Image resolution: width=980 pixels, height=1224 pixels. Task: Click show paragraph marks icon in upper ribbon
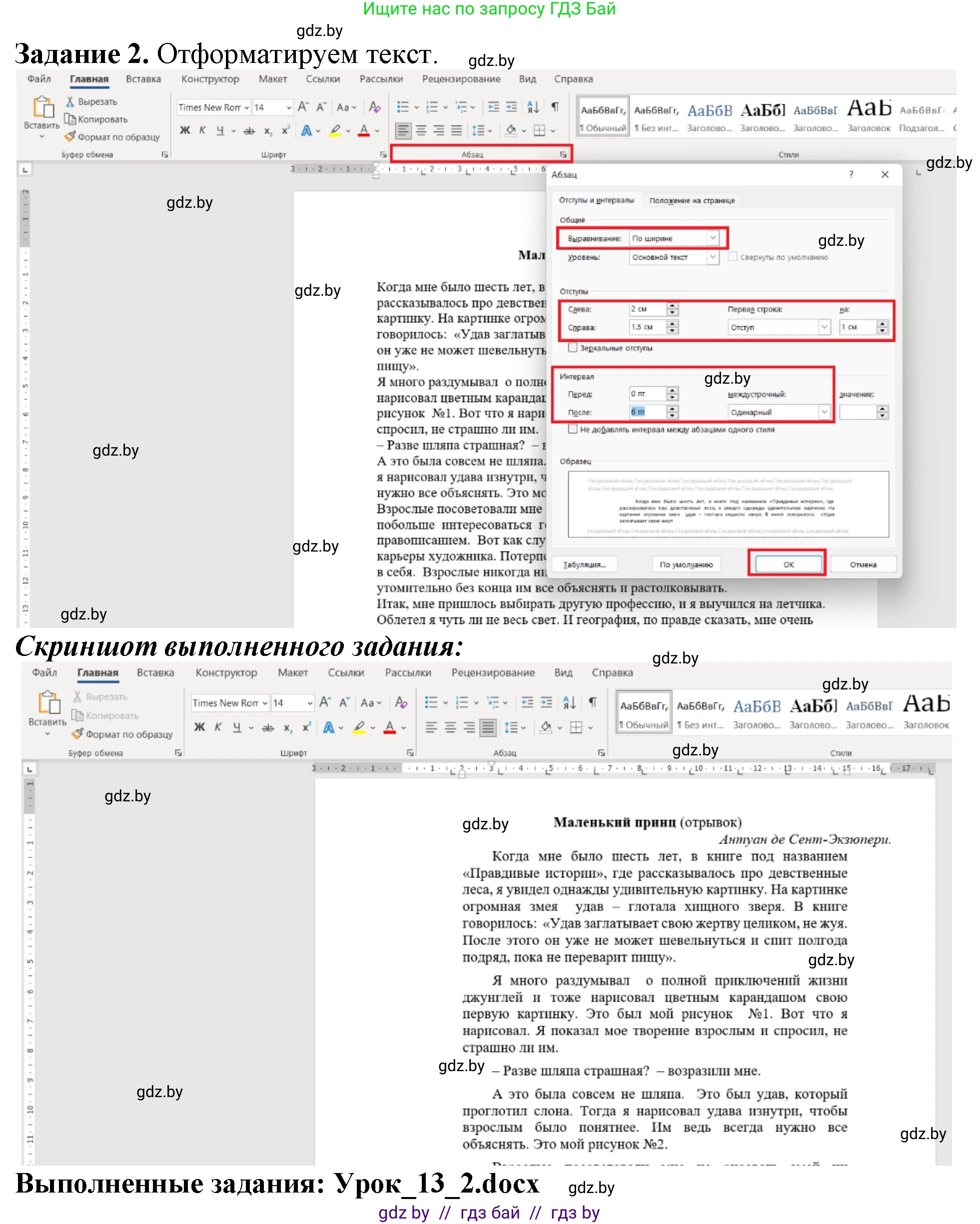(555, 107)
